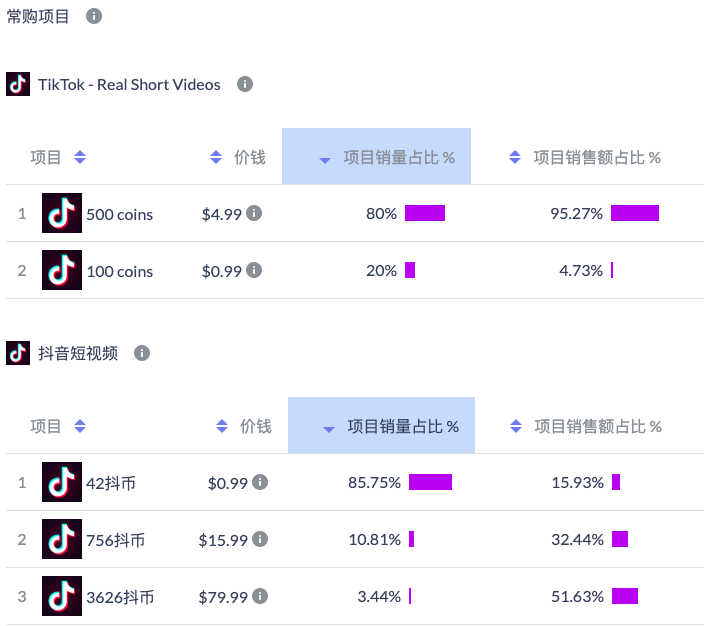Toggle sort on 抖音 项目销量占比 % column
This screenshot has width=704, height=626.
(x=391, y=426)
